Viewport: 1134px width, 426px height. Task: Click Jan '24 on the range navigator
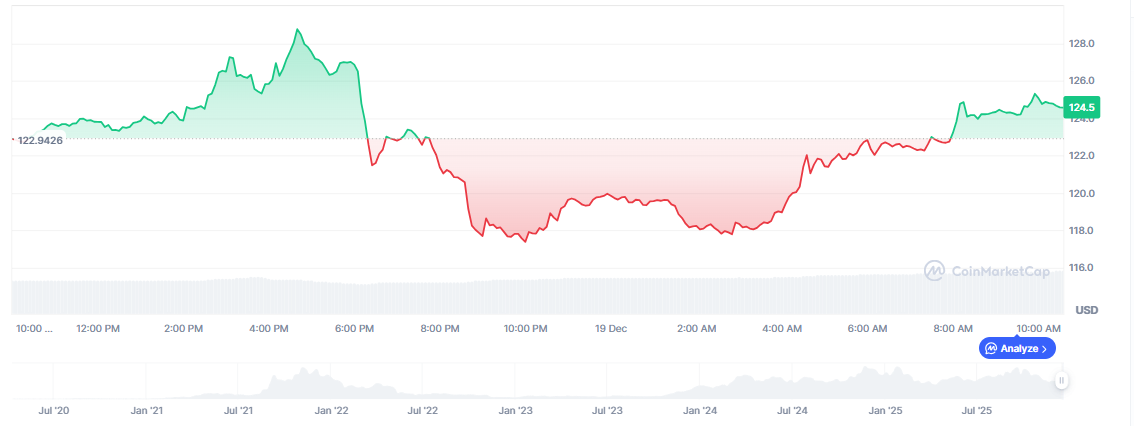700,411
